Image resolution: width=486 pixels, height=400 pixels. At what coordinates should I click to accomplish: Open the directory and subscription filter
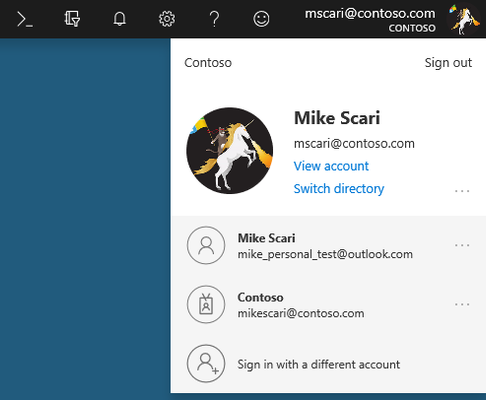(72, 19)
